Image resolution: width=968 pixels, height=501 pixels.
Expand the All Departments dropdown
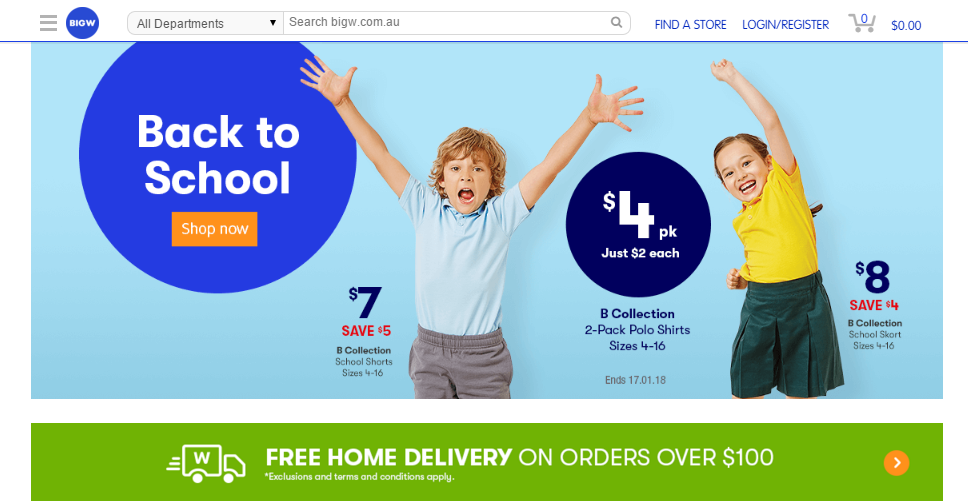(x=206, y=23)
